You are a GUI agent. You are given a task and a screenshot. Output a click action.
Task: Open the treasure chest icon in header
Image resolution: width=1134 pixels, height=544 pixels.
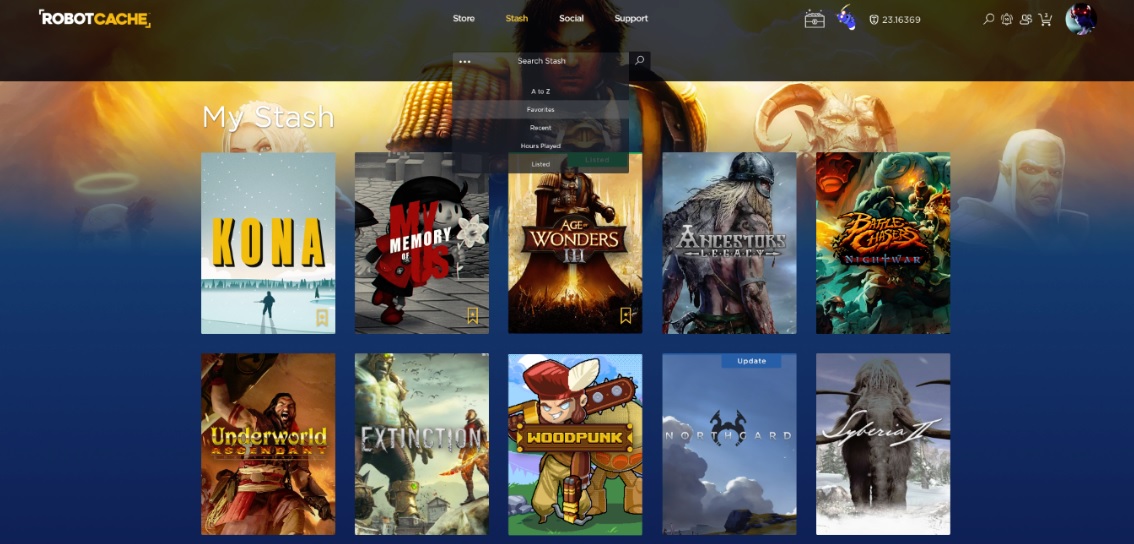pos(814,20)
